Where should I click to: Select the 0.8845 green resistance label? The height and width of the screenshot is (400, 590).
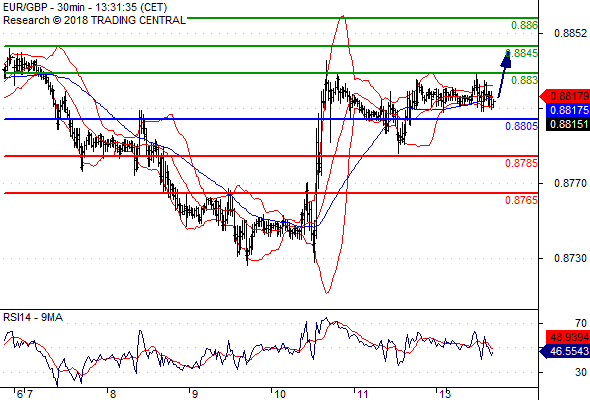[522, 53]
